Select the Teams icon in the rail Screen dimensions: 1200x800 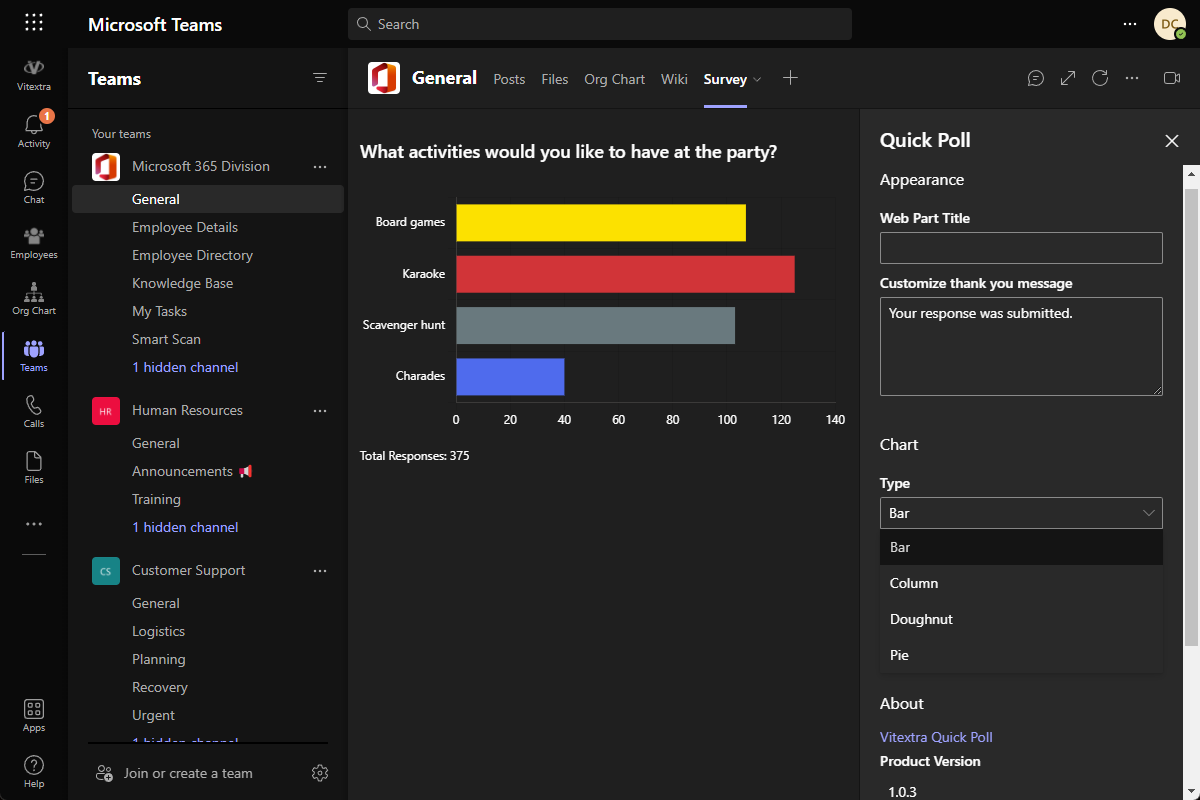tap(34, 355)
